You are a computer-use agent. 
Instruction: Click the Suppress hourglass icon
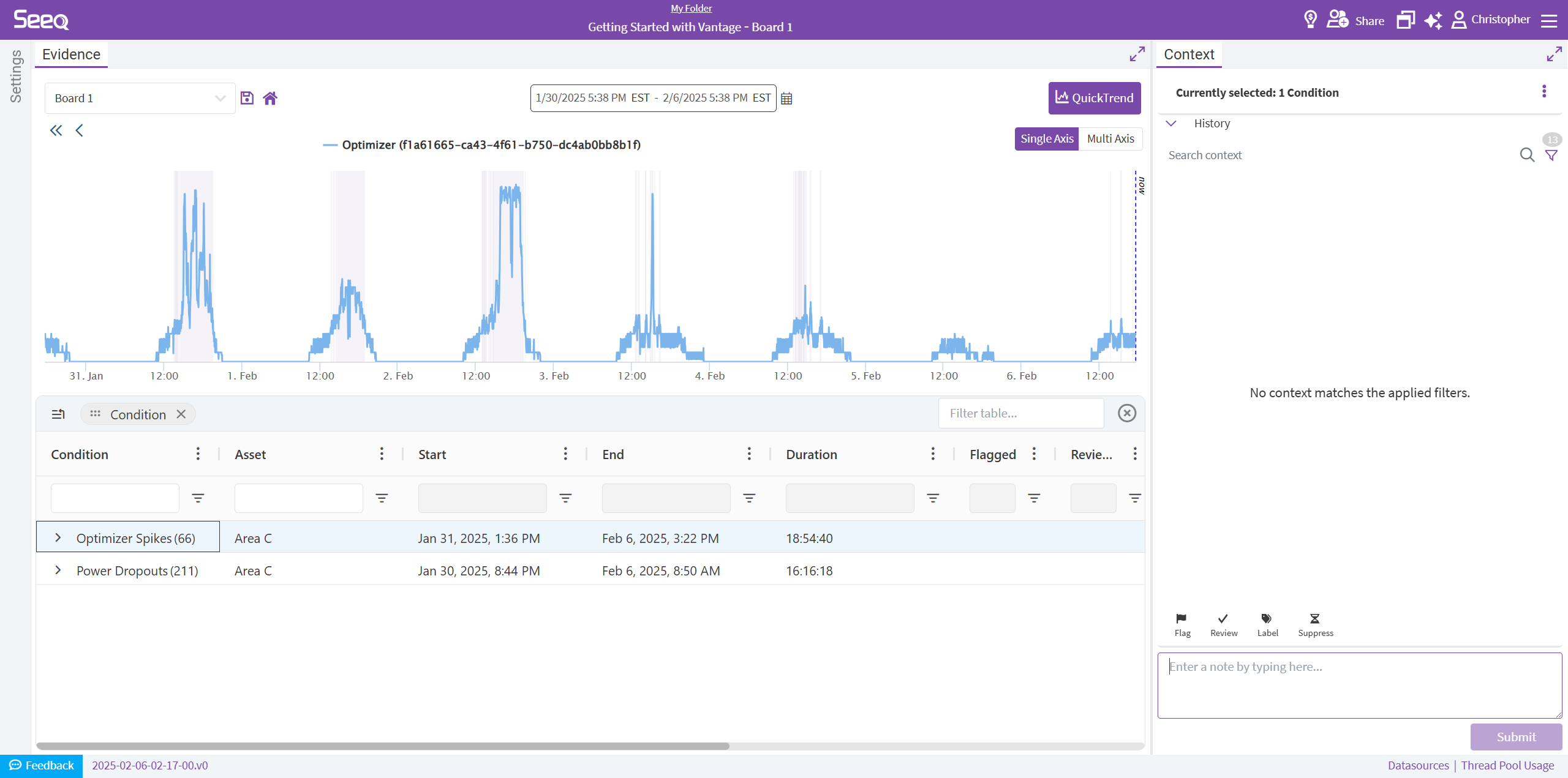point(1314,619)
